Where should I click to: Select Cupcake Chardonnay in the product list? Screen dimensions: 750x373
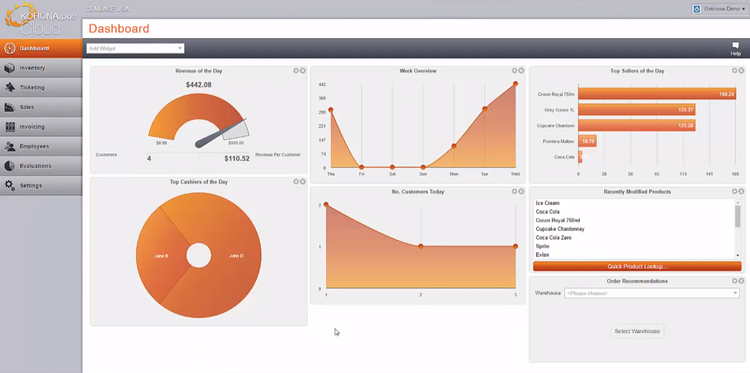click(x=560, y=229)
